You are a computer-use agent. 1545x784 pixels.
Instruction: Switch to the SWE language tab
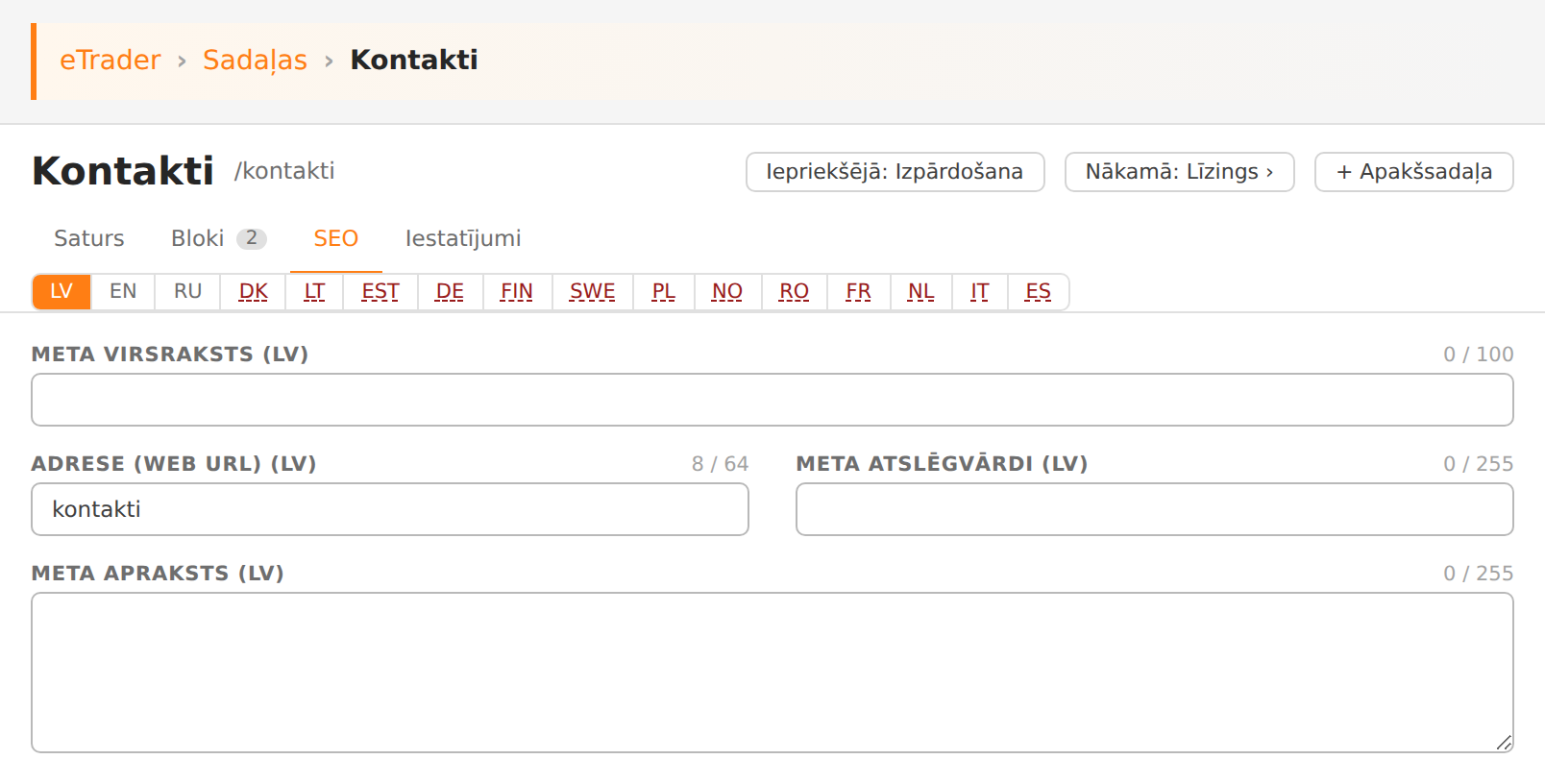593,291
